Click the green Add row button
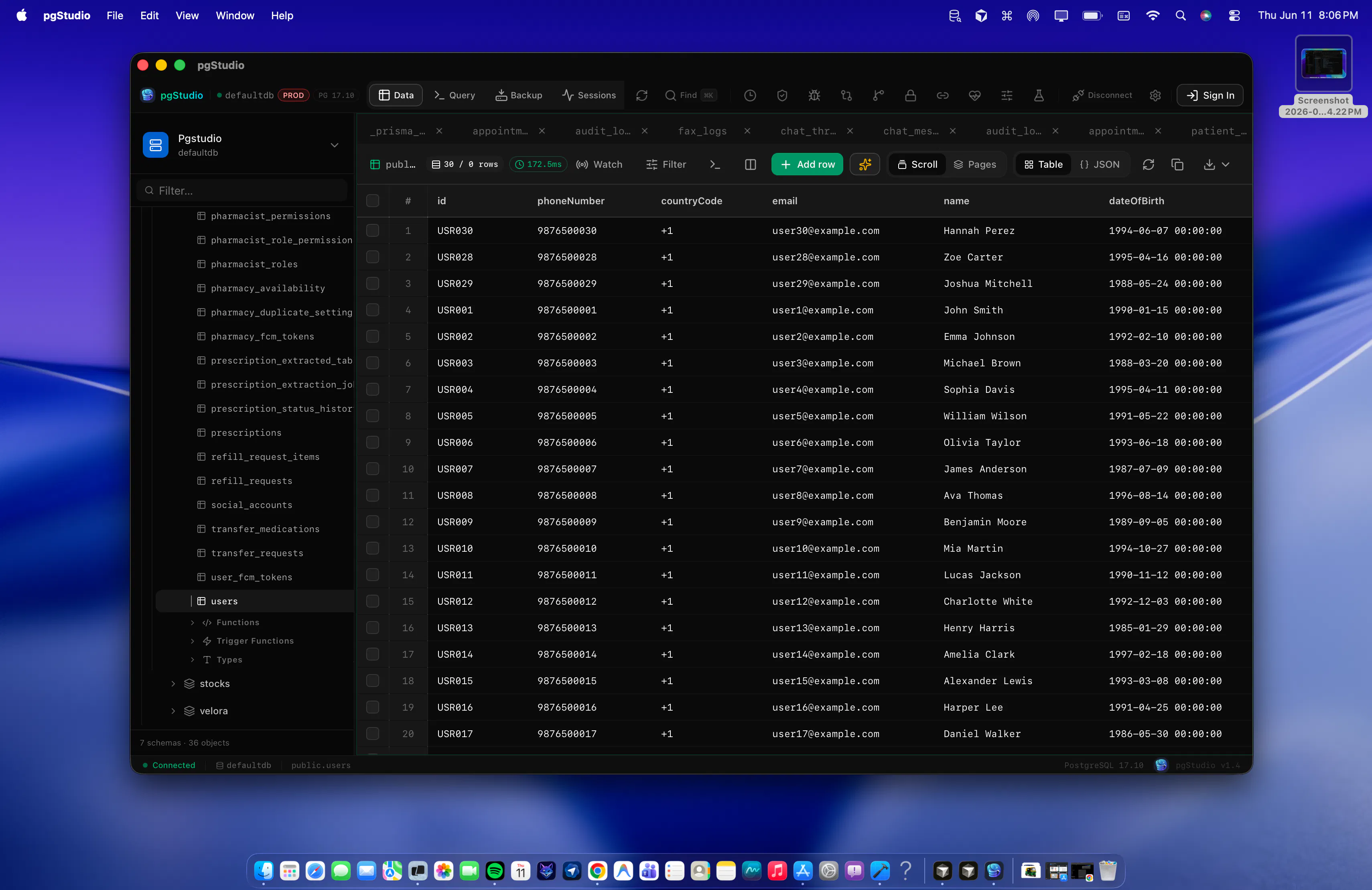The width and height of the screenshot is (1372, 890). tap(807, 164)
